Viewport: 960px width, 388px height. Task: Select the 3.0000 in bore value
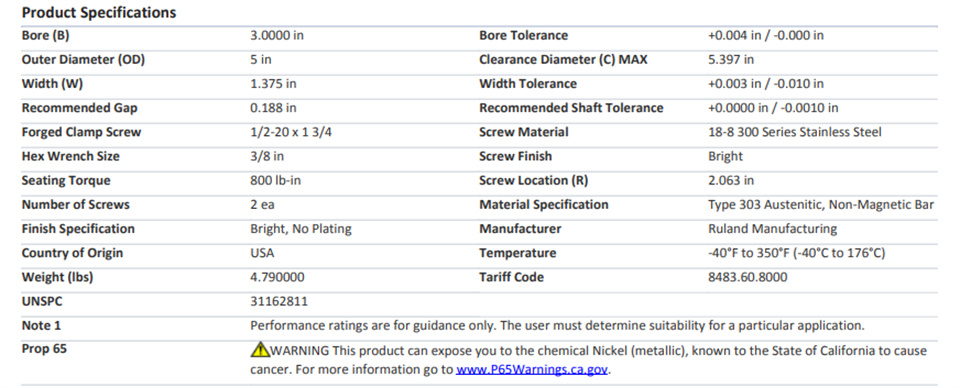point(277,35)
